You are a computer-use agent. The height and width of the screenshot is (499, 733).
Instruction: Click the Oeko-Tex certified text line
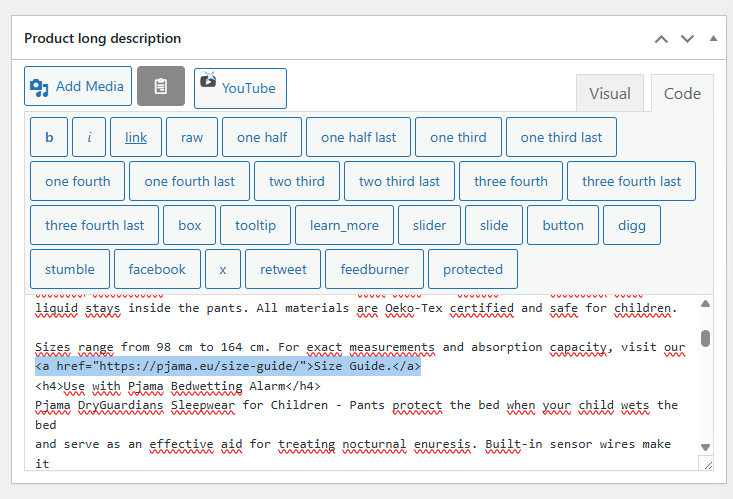coord(356,309)
